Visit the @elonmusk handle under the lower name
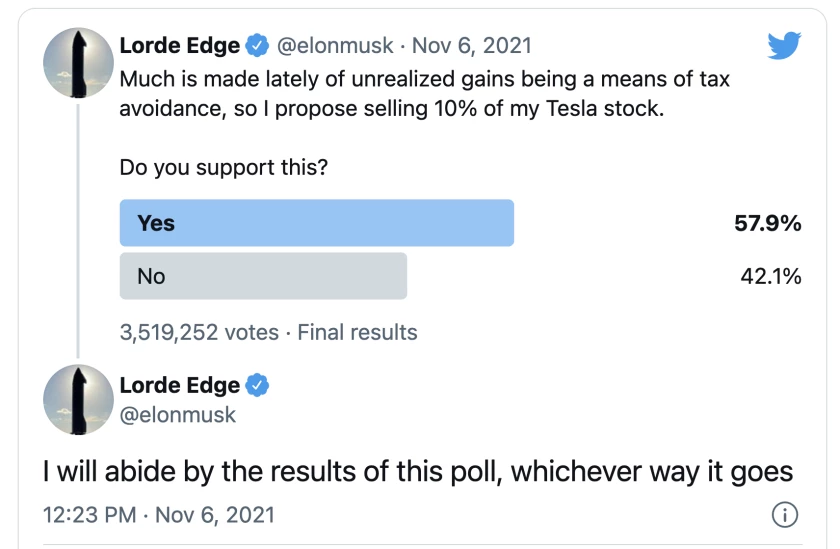The height and width of the screenshot is (549, 840). (178, 413)
